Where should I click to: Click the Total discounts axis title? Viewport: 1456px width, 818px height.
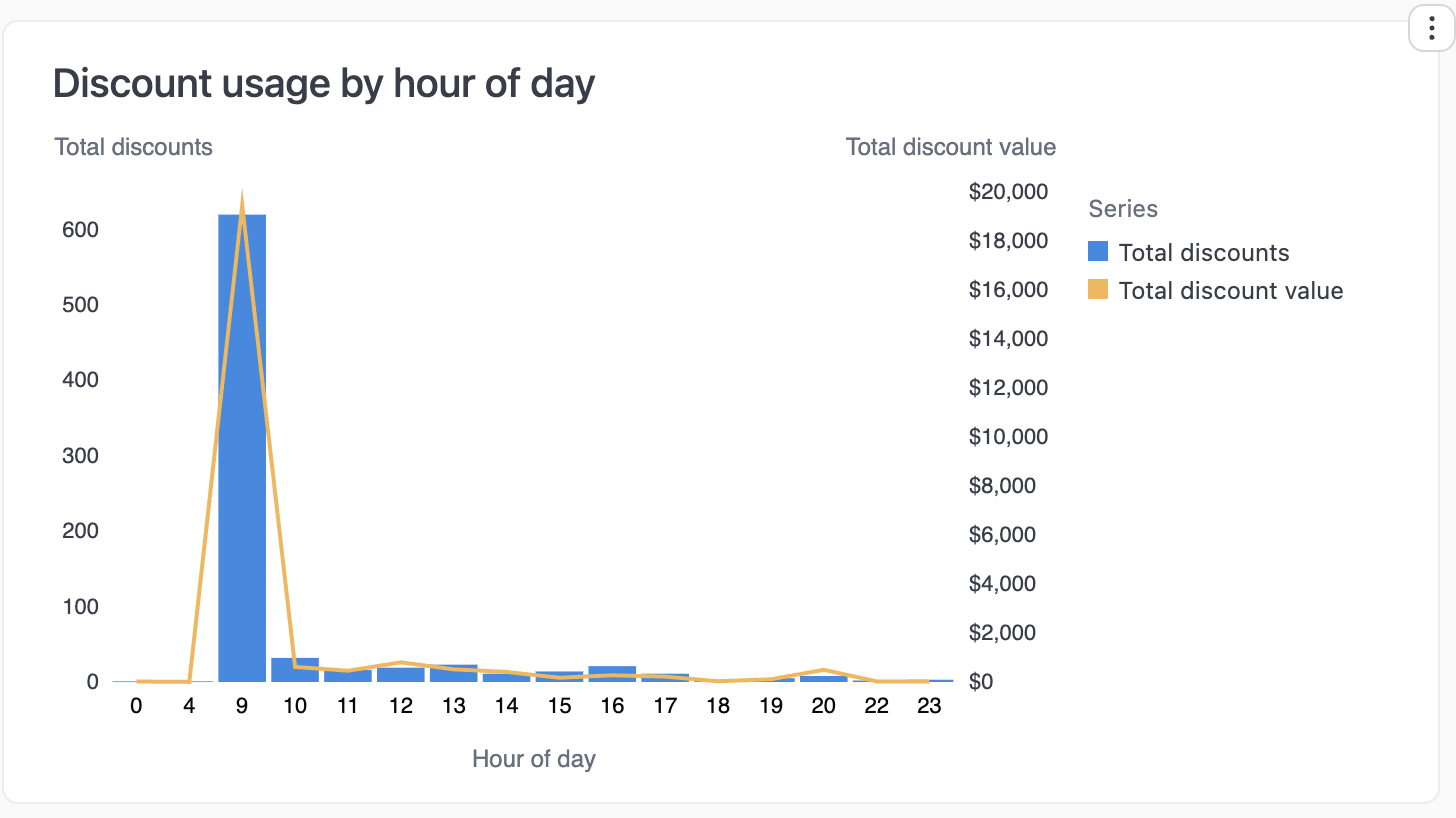[x=133, y=146]
